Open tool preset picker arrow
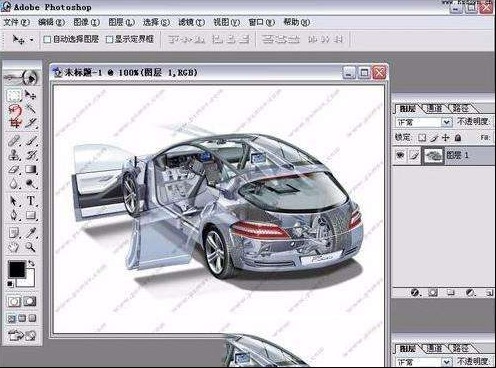Viewport: 496px width, 368px height. 32,40
